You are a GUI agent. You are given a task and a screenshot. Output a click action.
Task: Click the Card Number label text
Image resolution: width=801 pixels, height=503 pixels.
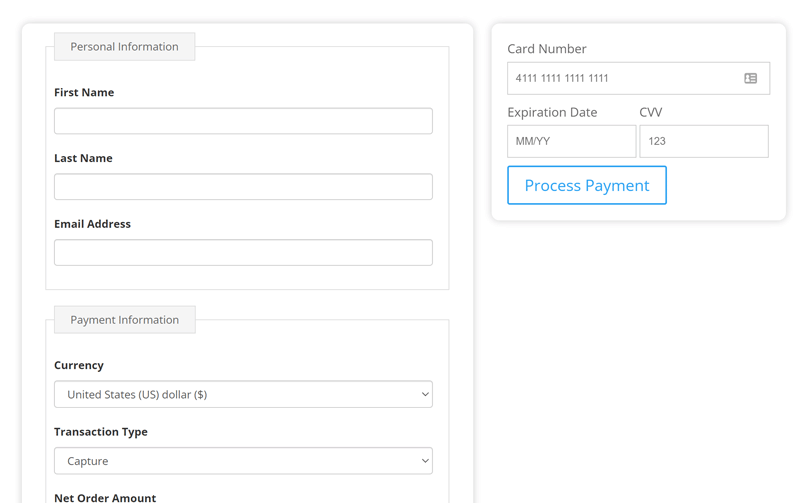[547, 48]
